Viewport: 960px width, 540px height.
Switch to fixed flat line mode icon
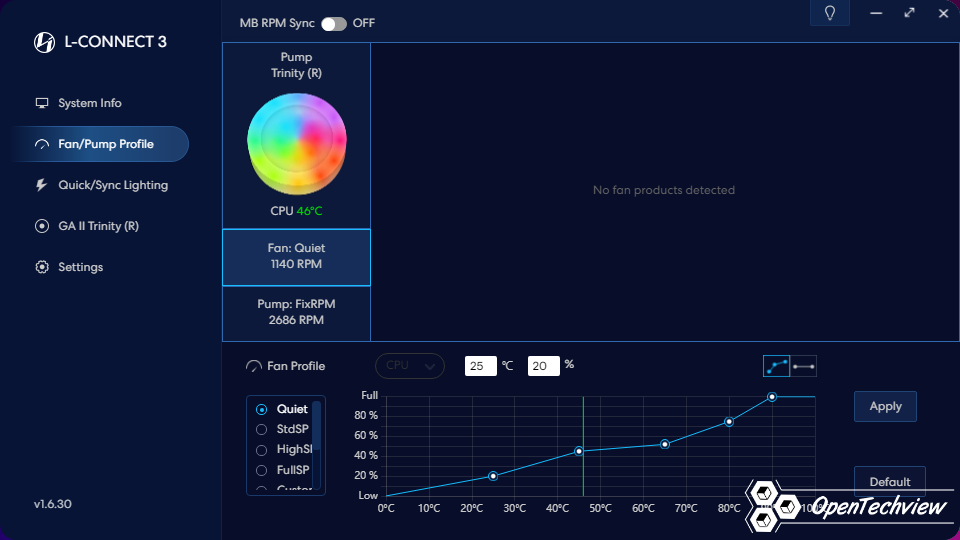(803, 366)
